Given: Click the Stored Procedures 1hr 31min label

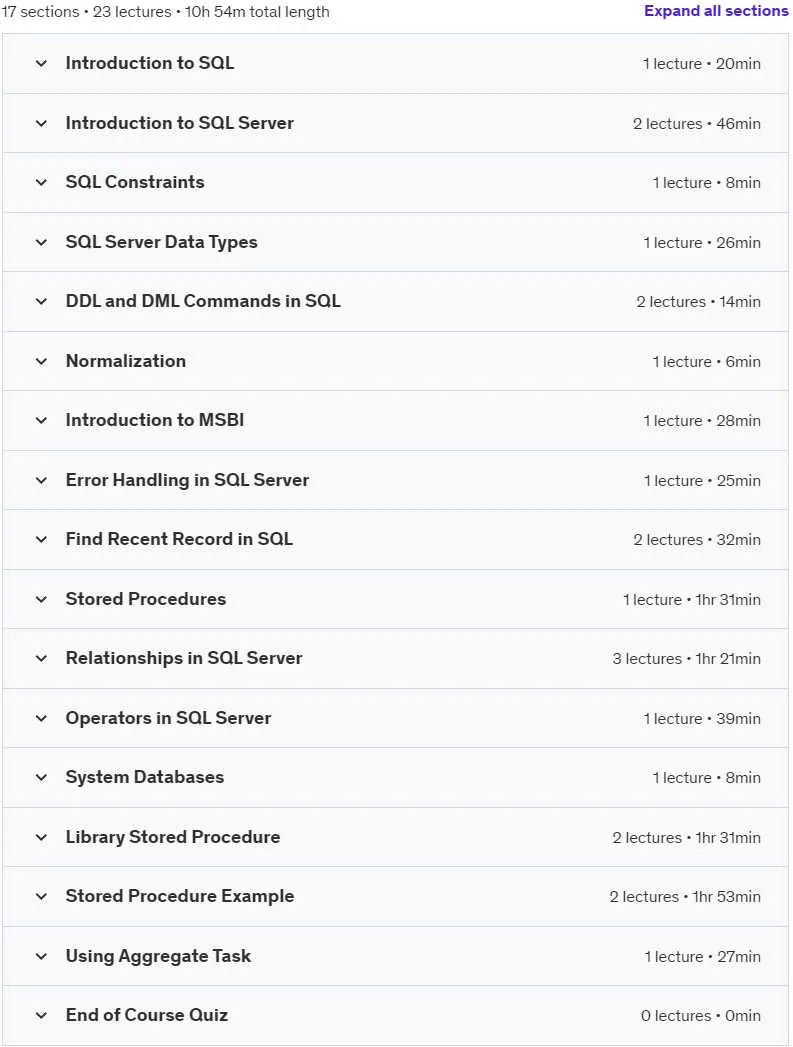Looking at the screenshot, I should click(728, 600).
